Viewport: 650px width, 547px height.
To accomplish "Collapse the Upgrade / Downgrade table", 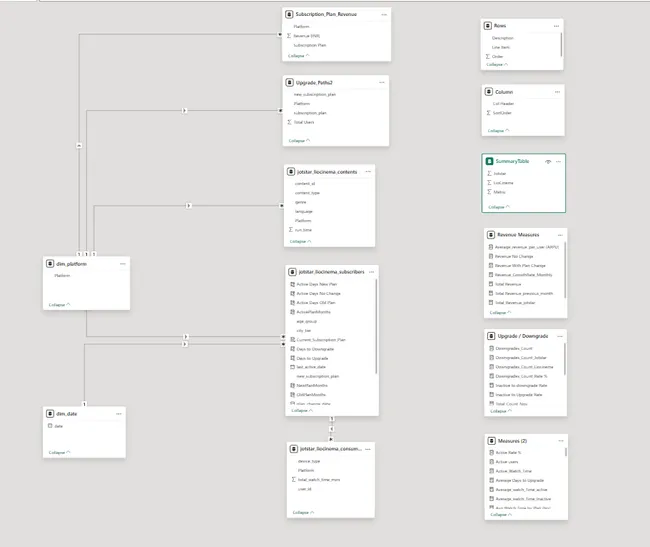I will tap(501, 411).
